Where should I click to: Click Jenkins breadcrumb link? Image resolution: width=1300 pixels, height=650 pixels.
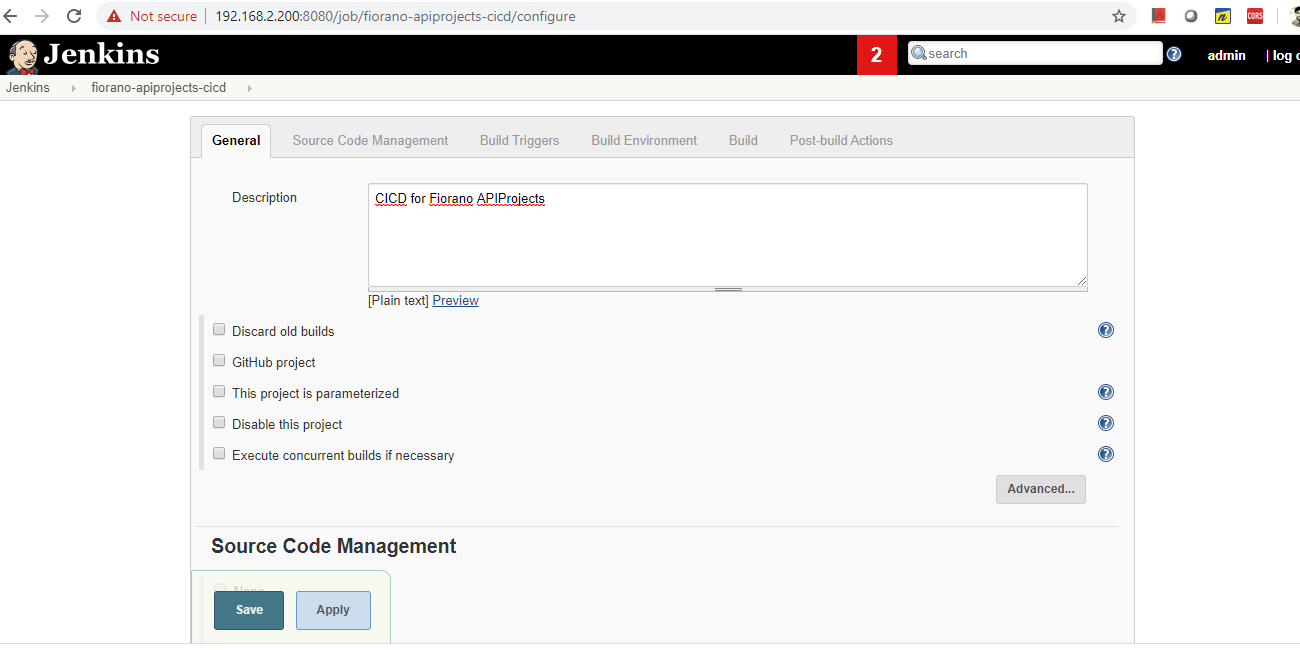pos(28,87)
